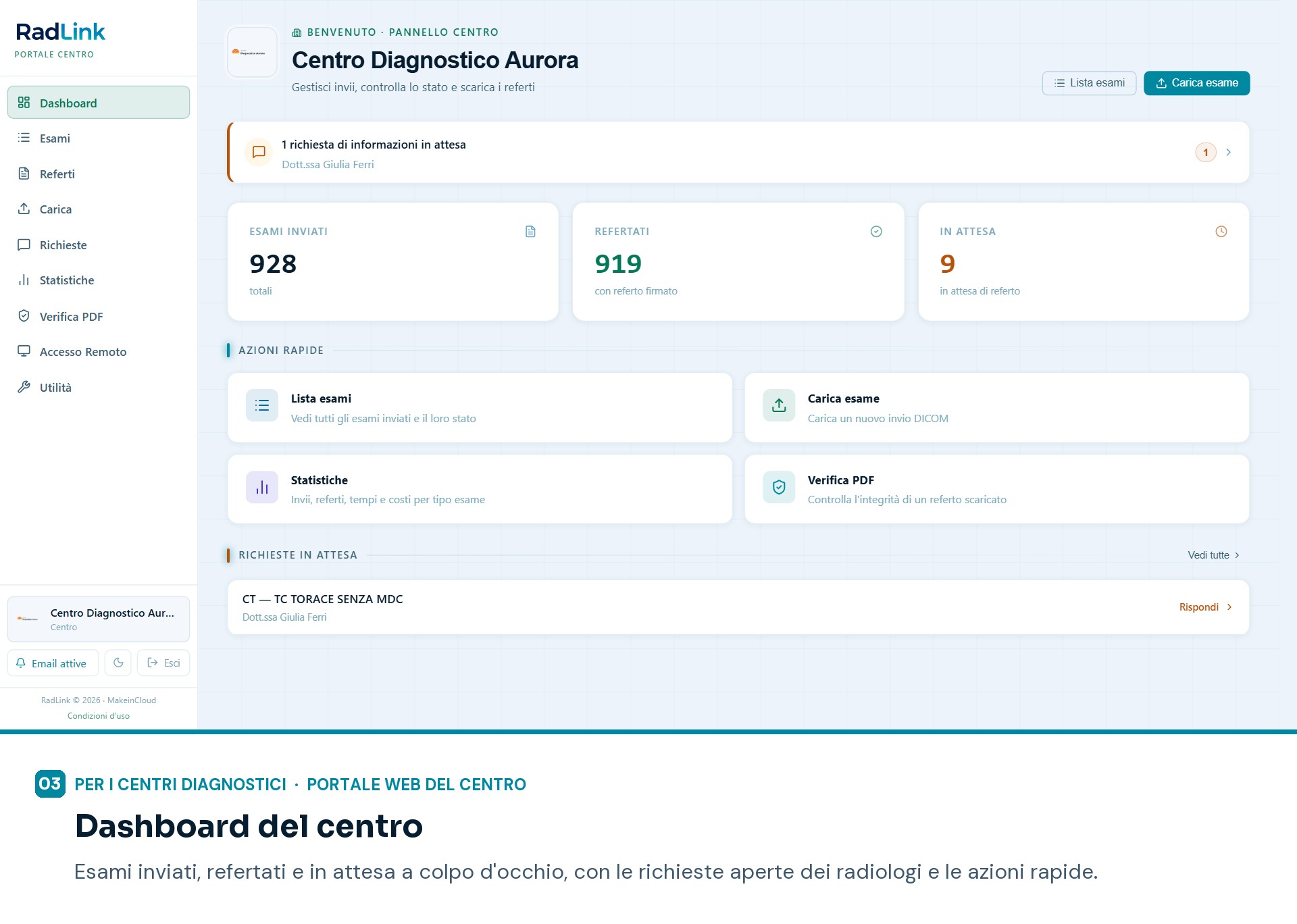Open the Statistiche quick action chart icon

tap(262, 487)
